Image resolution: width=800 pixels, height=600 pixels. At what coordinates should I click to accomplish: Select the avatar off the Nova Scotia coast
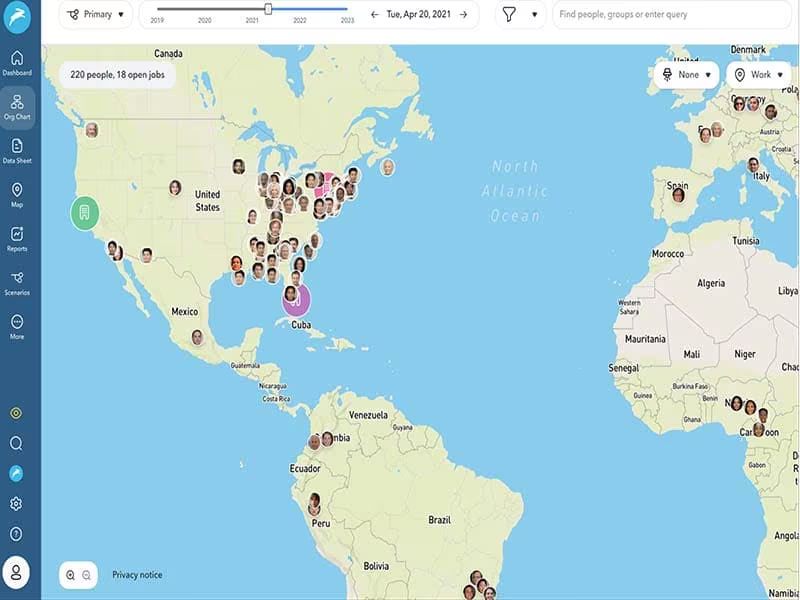(x=388, y=167)
